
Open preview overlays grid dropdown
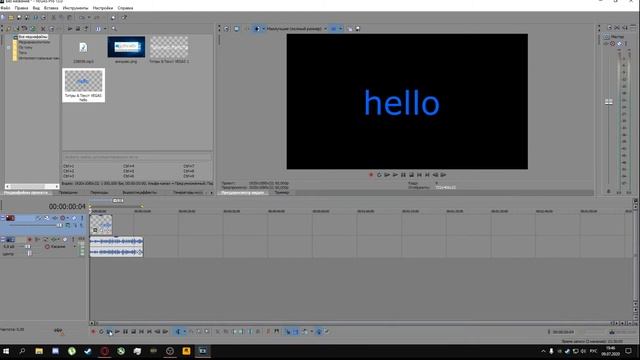click(x=340, y=29)
